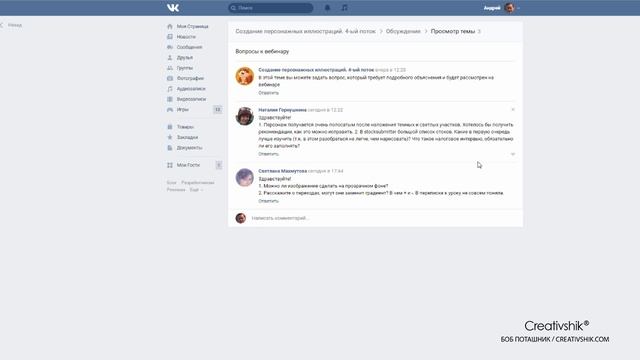Click the write comment field
This screenshot has width=640, height=360.
click(384, 218)
